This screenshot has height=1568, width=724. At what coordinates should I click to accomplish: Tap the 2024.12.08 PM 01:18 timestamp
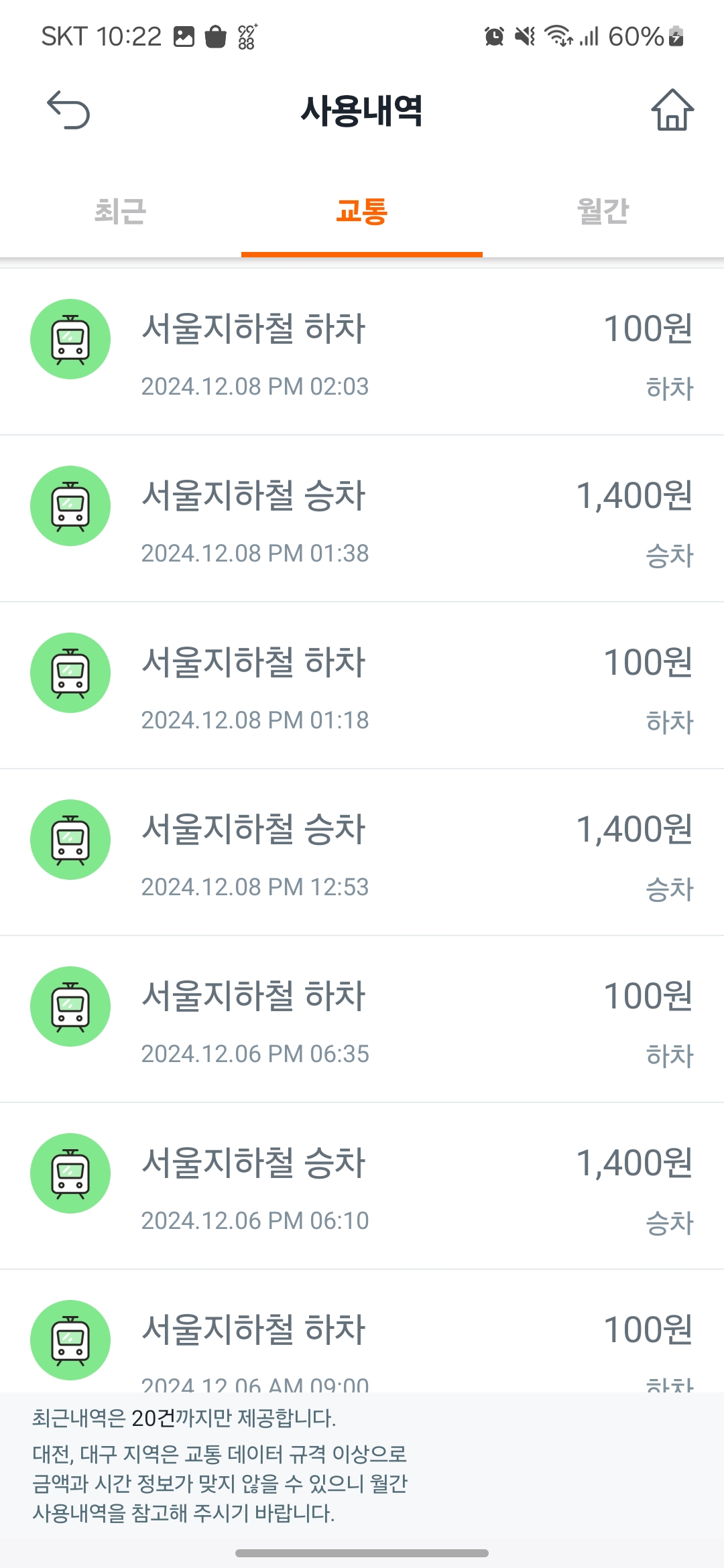click(x=255, y=720)
